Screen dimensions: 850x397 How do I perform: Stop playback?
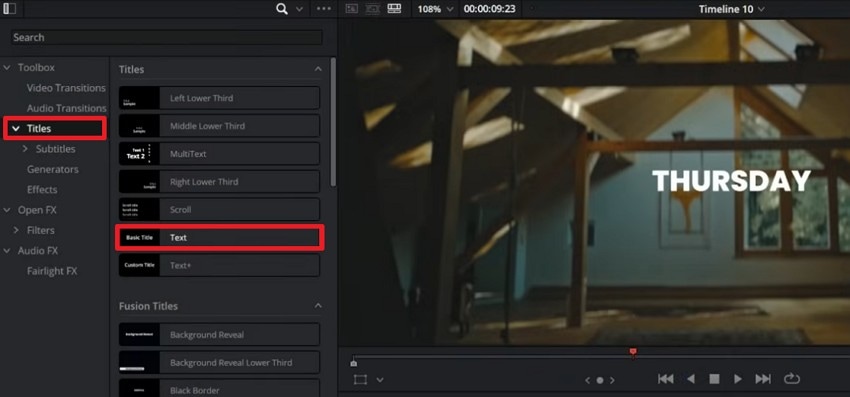714,379
